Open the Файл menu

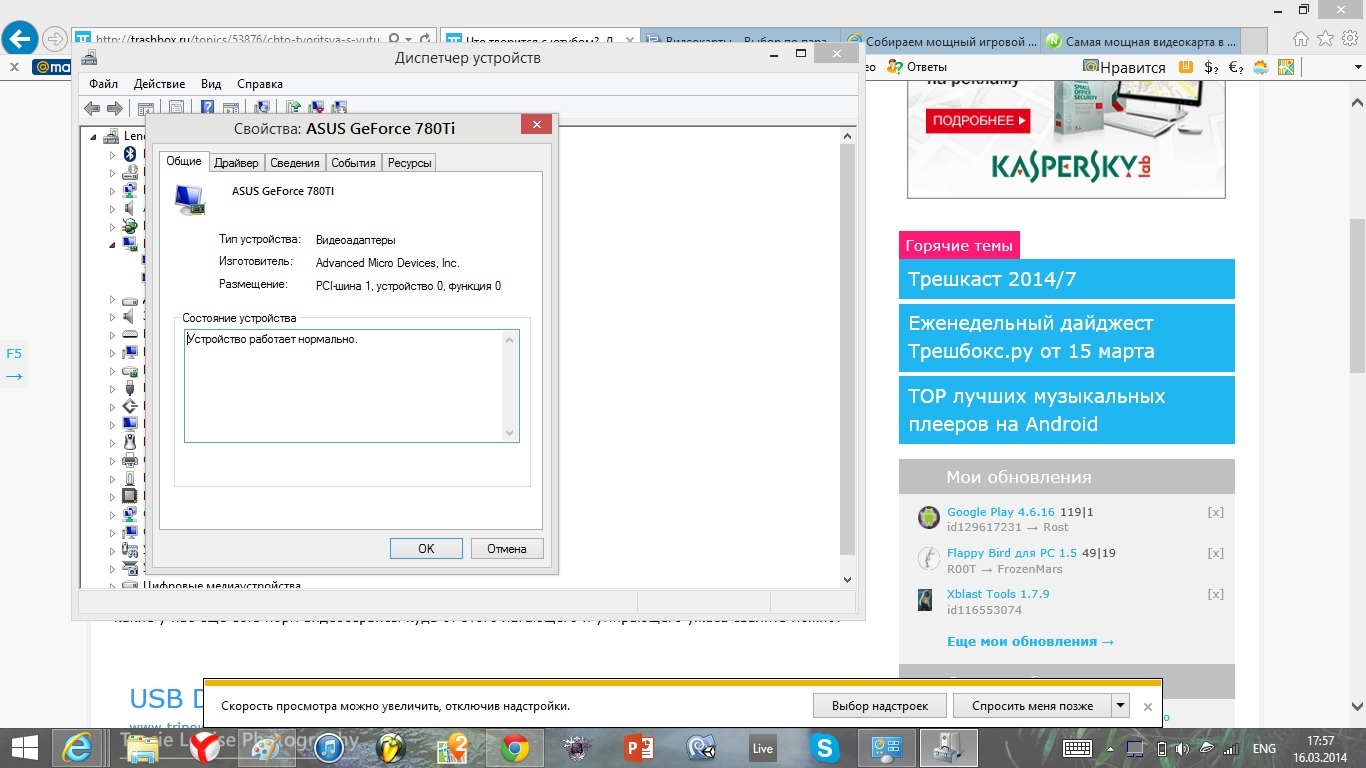(x=103, y=84)
